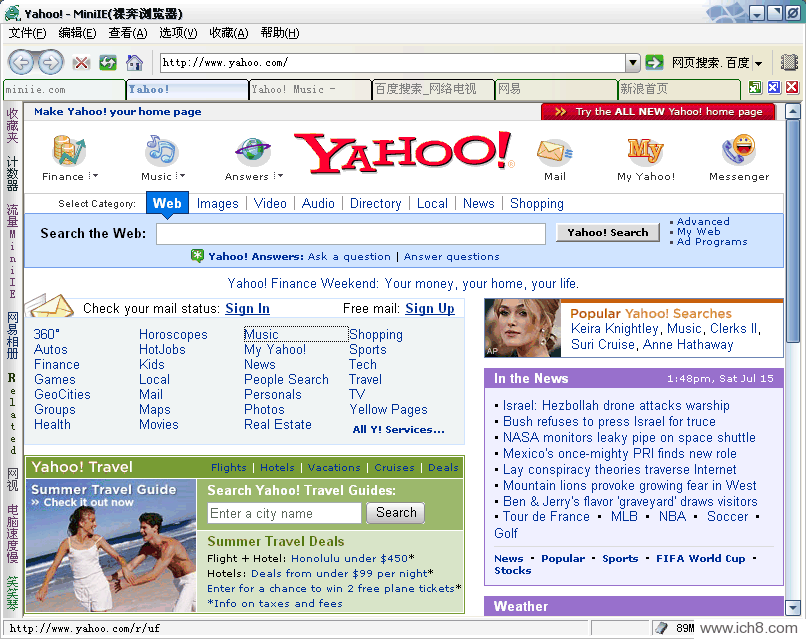The width and height of the screenshot is (806, 639).
Task: Select the Shopping search category
Action: point(537,204)
